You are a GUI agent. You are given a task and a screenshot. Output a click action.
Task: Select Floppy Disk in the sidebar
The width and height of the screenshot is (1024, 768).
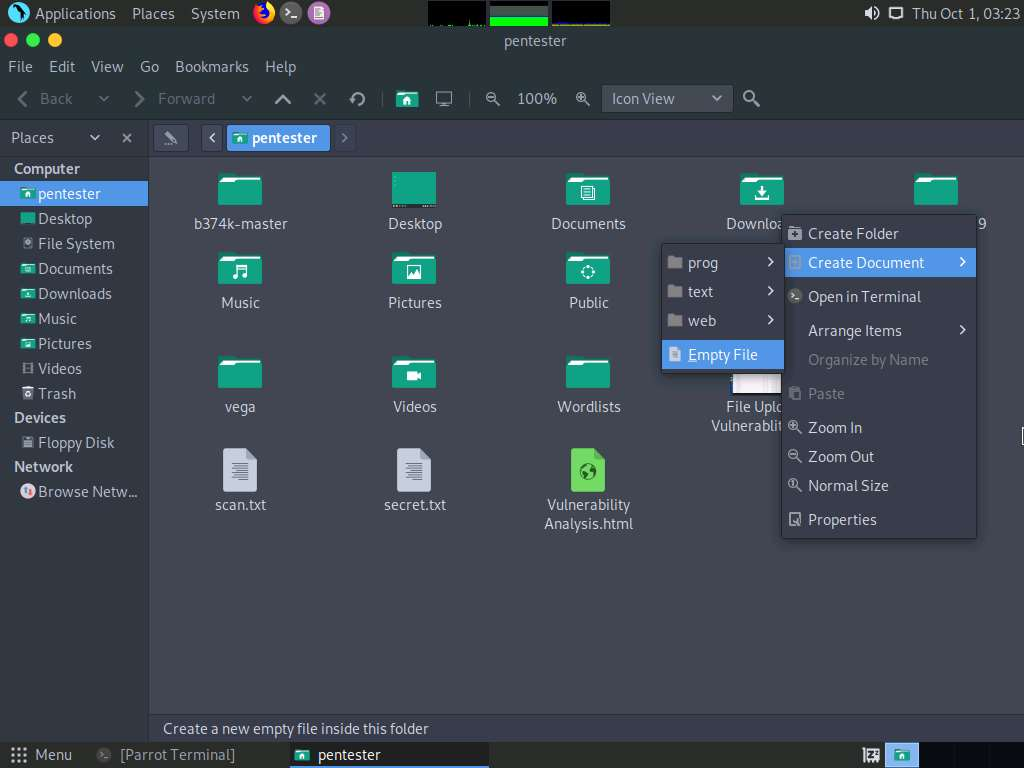point(75,443)
